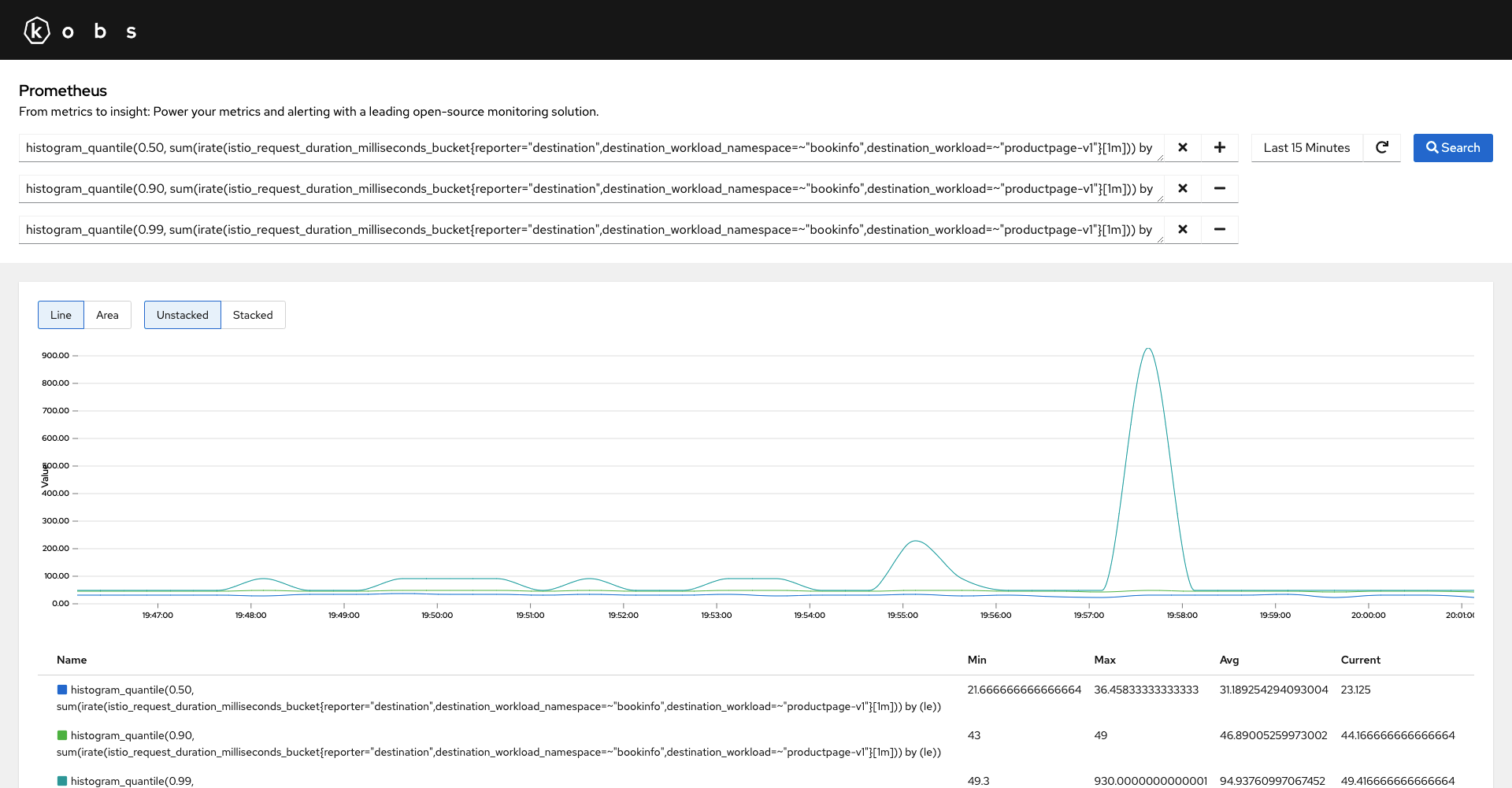
Task: Edit the 0.99 histogram_quantile query field
Action: pyautogui.click(x=591, y=229)
